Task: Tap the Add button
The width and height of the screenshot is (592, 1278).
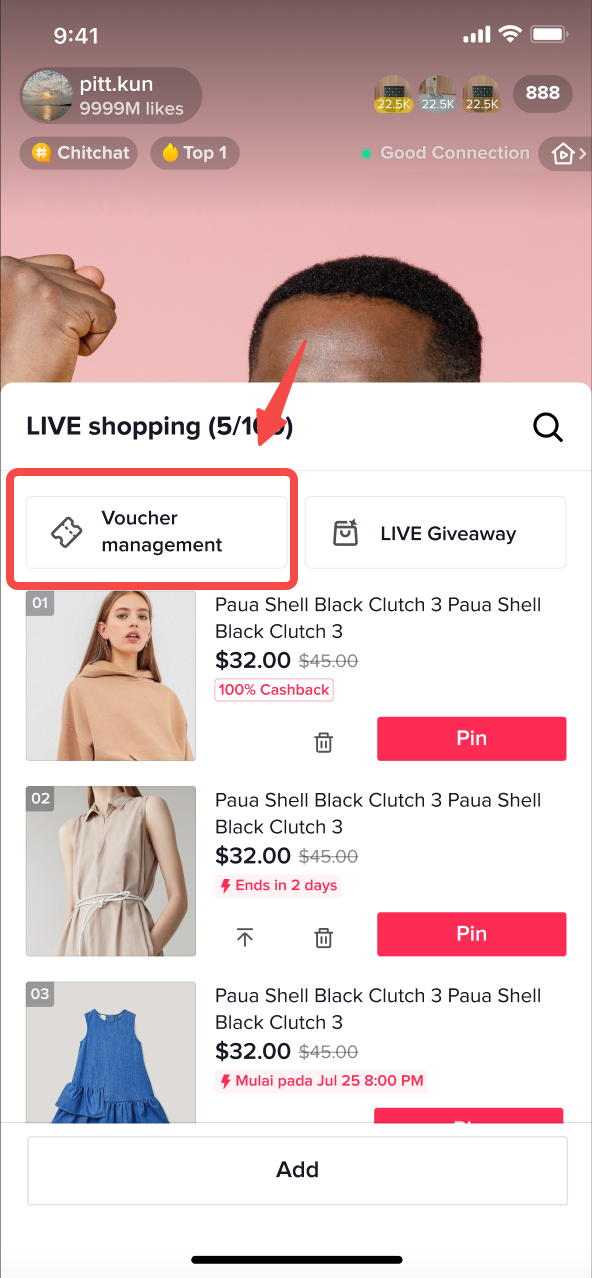Action: (297, 1170)
